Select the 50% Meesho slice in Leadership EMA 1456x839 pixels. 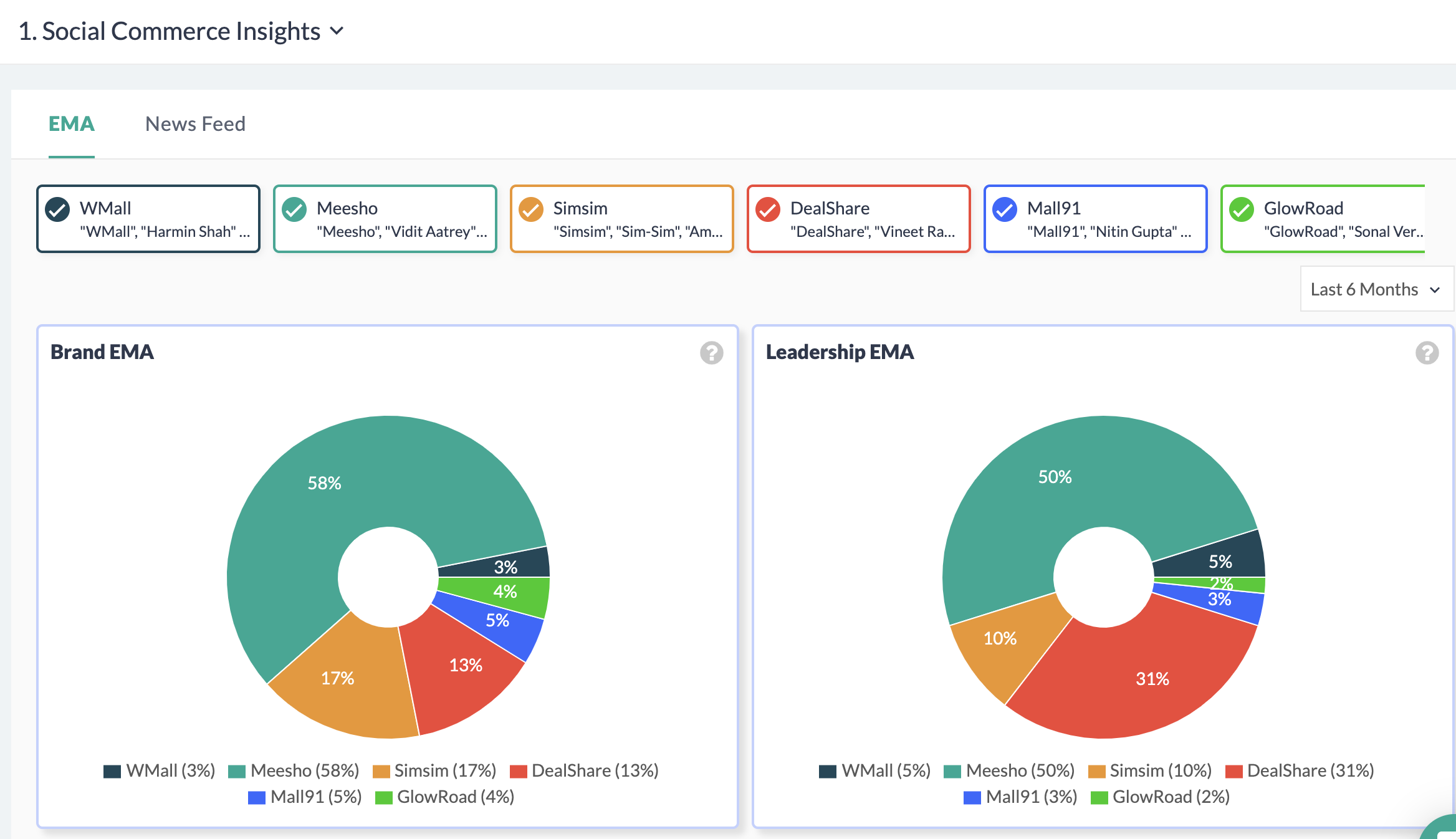1055,477
